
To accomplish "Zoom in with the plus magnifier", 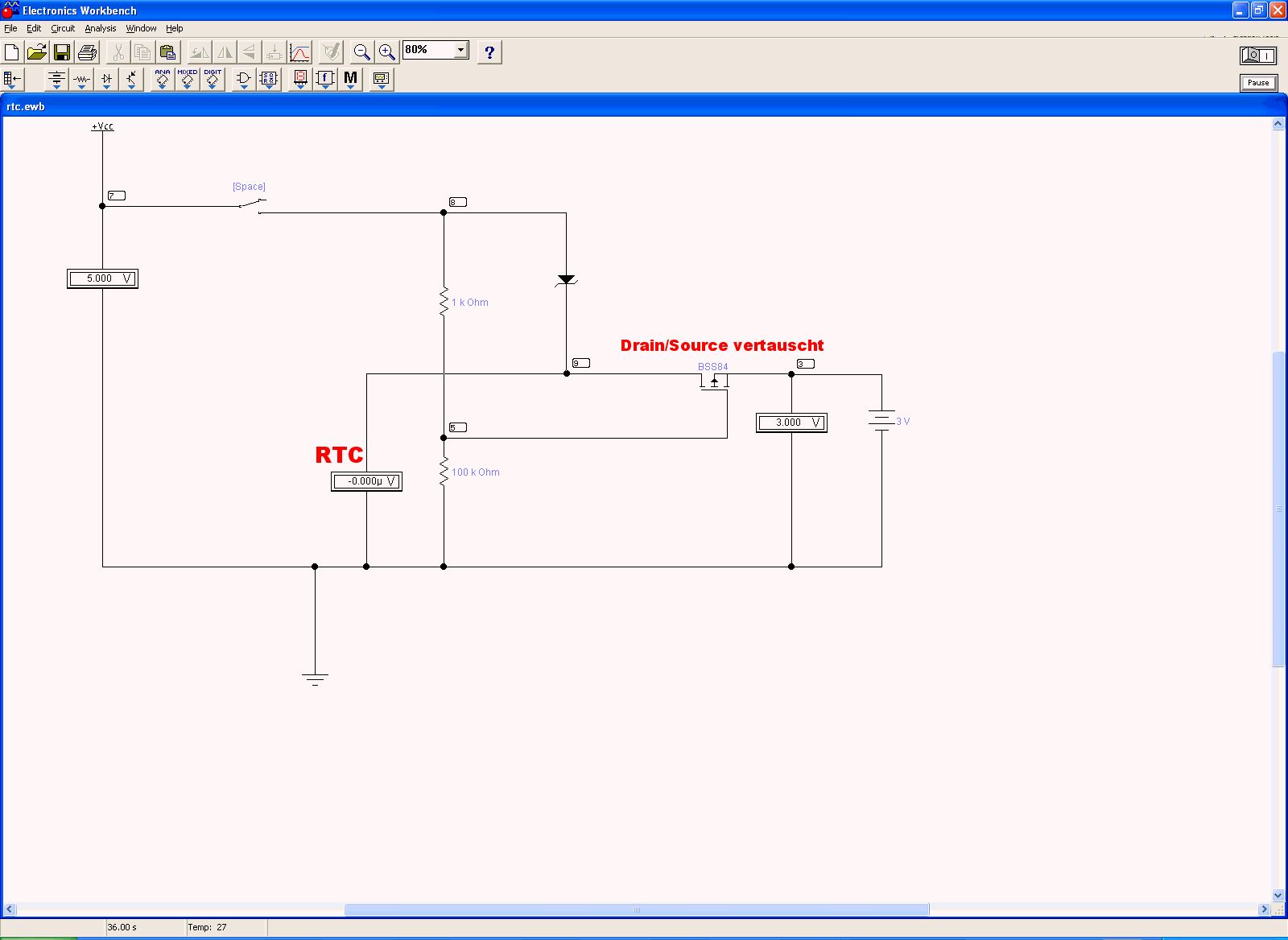I will (387, 53).
